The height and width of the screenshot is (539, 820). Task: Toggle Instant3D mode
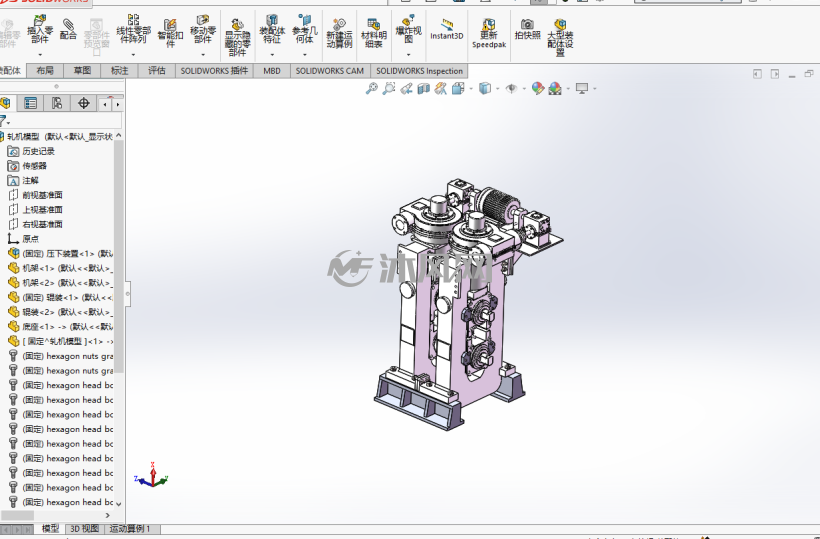point(447,29)
